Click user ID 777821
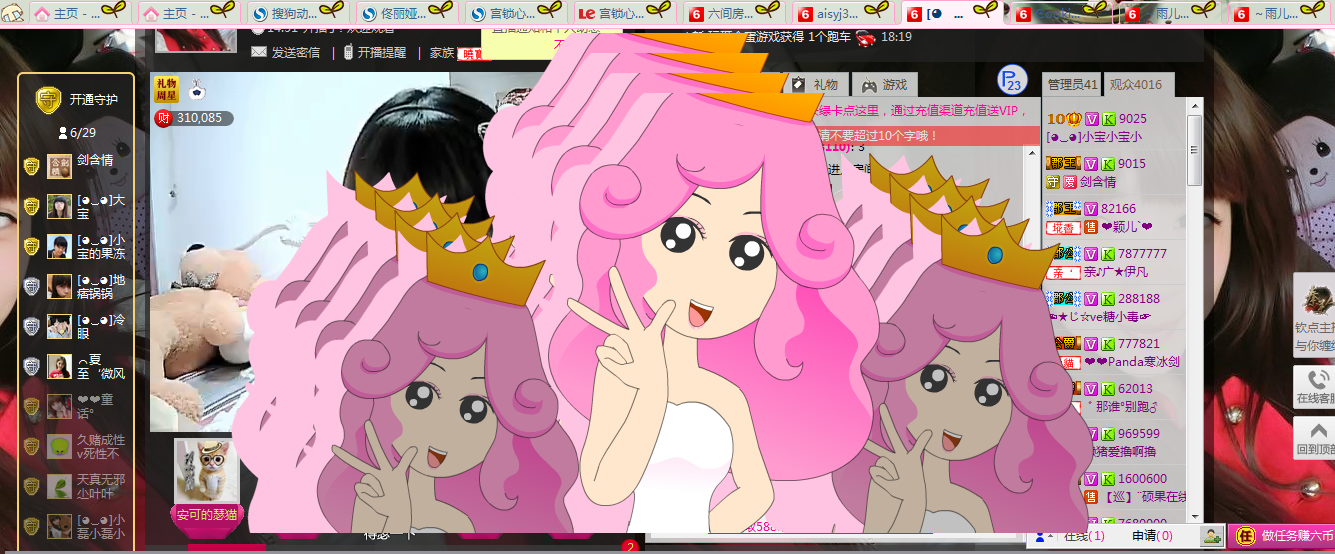Viewport: 1335px width, 554px height. pyautogui.click(x=1139, y=344)
